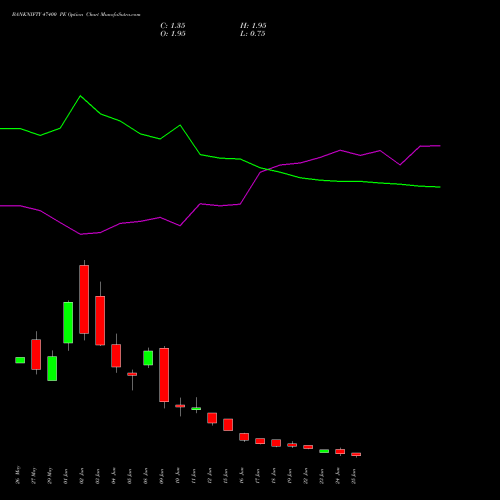500x500 pixels.
Task: Click the long red candle above 09 Jun
Action: 164,375
